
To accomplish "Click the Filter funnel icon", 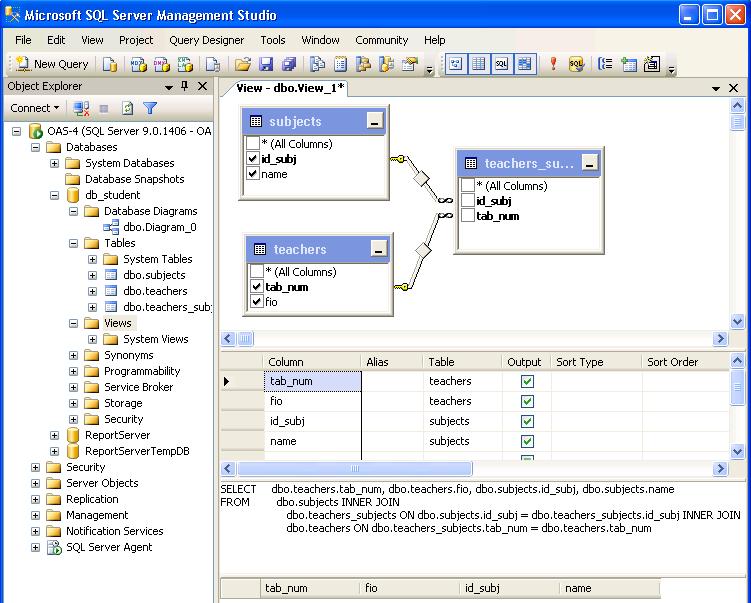I will [150, 108].
